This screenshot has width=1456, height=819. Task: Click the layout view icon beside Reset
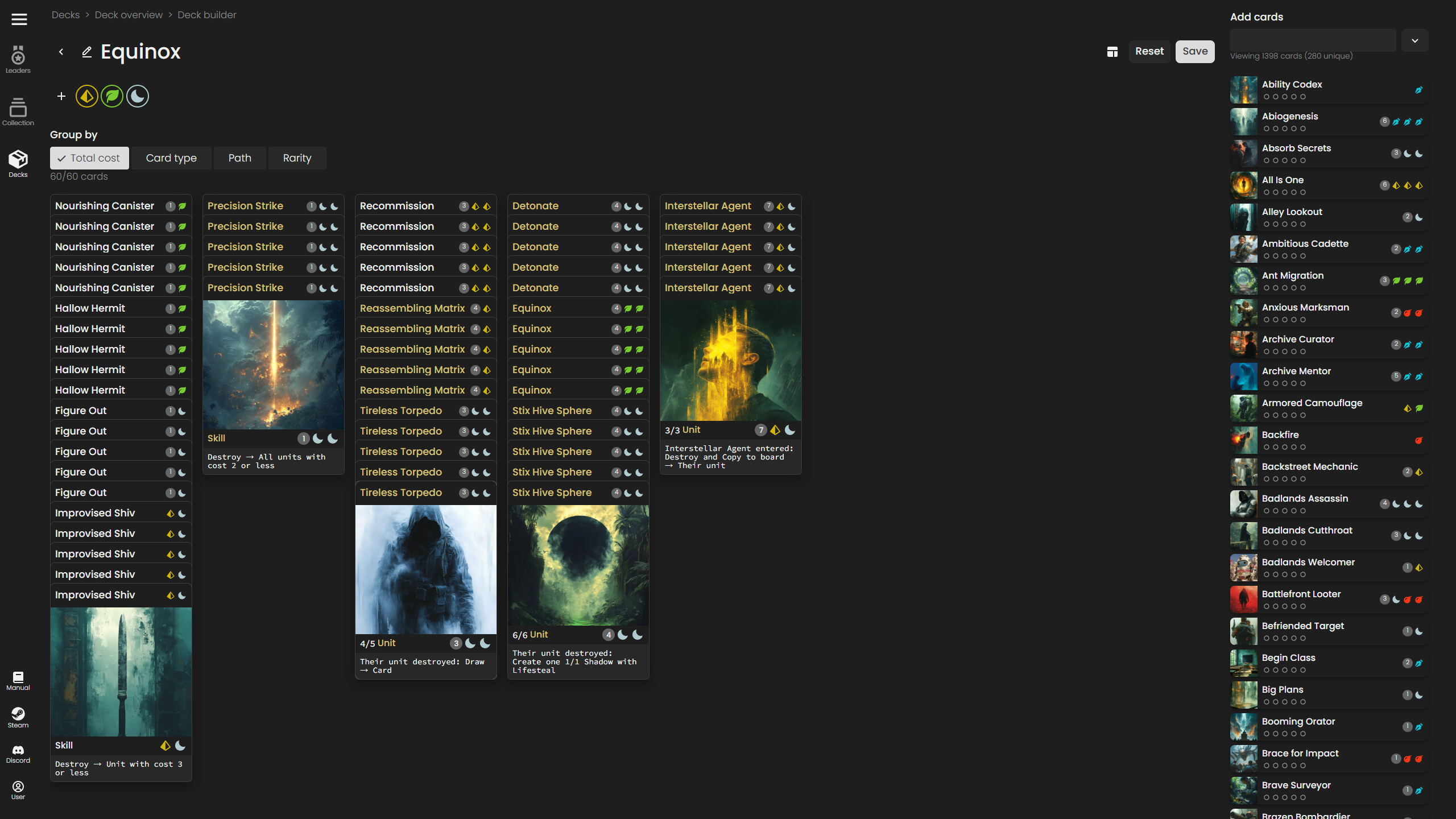[1112, 51]
